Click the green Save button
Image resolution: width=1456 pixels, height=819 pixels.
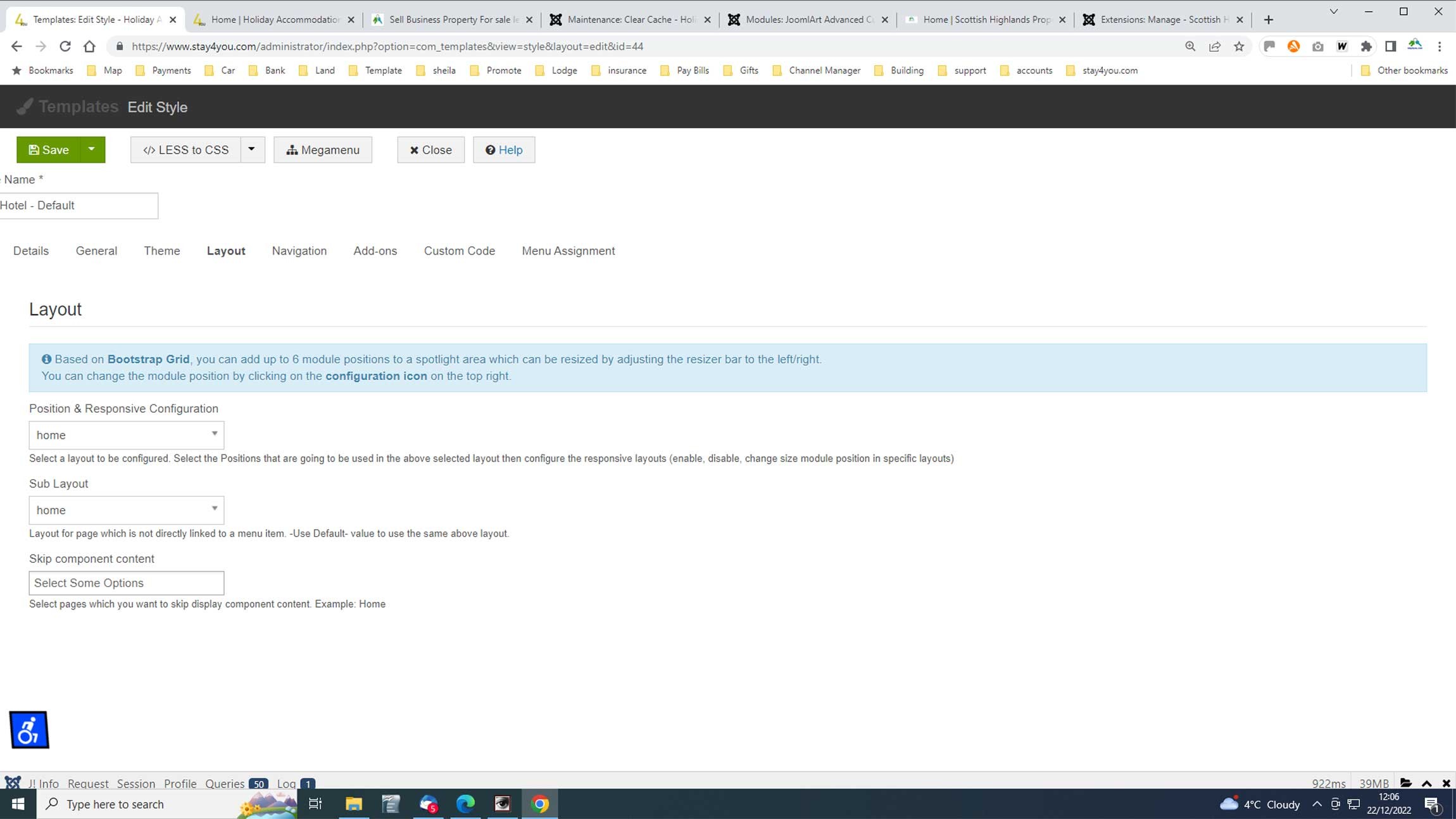[x=49, y=150]
